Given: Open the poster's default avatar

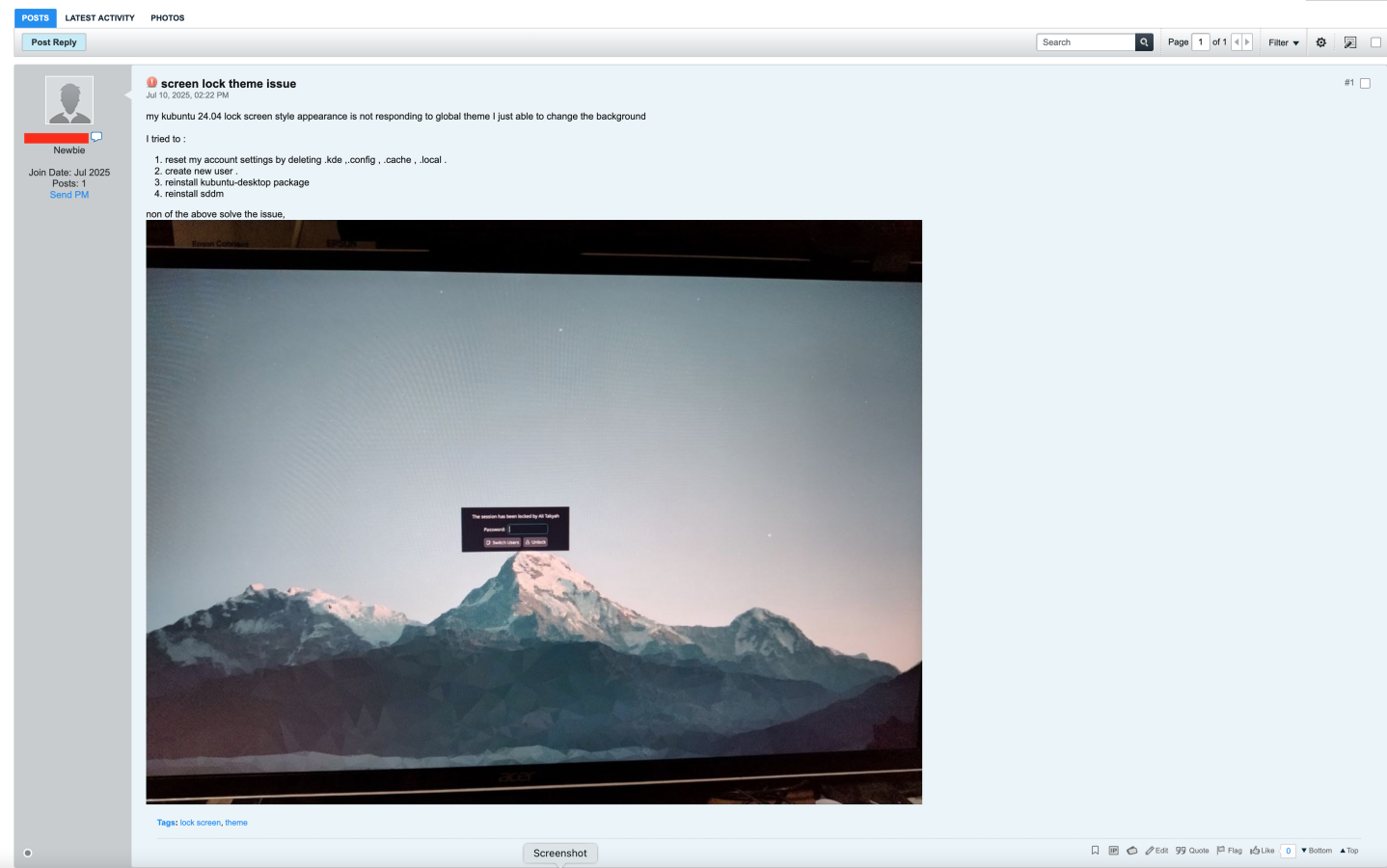Looking at the screenshot, I should [69, 100].
